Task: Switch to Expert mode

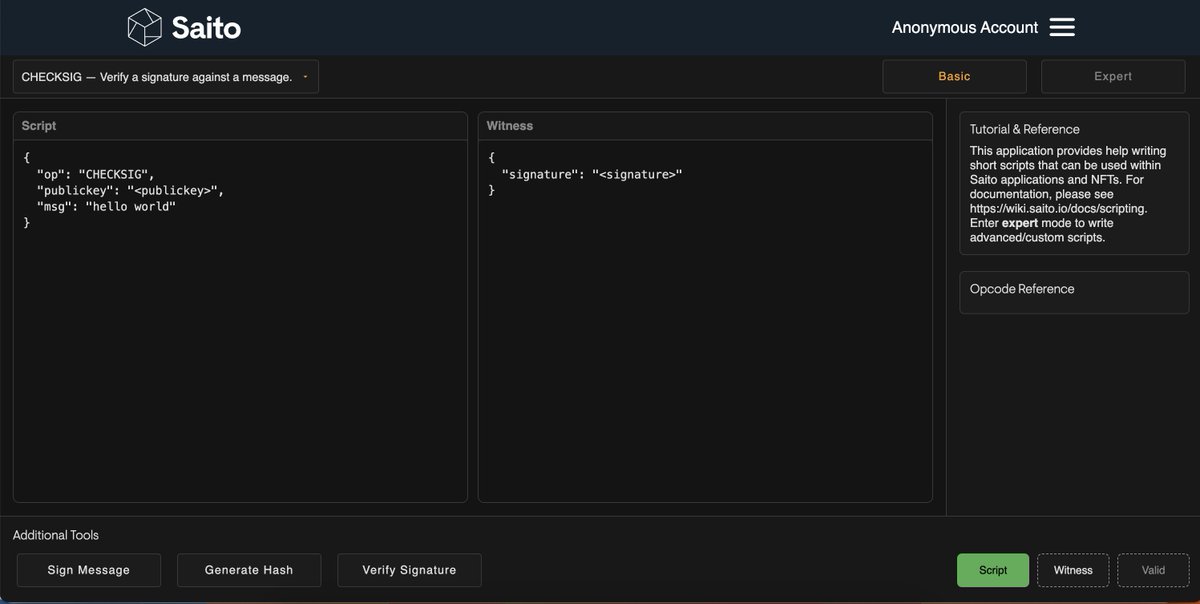Action: (x=1113, y=76)
